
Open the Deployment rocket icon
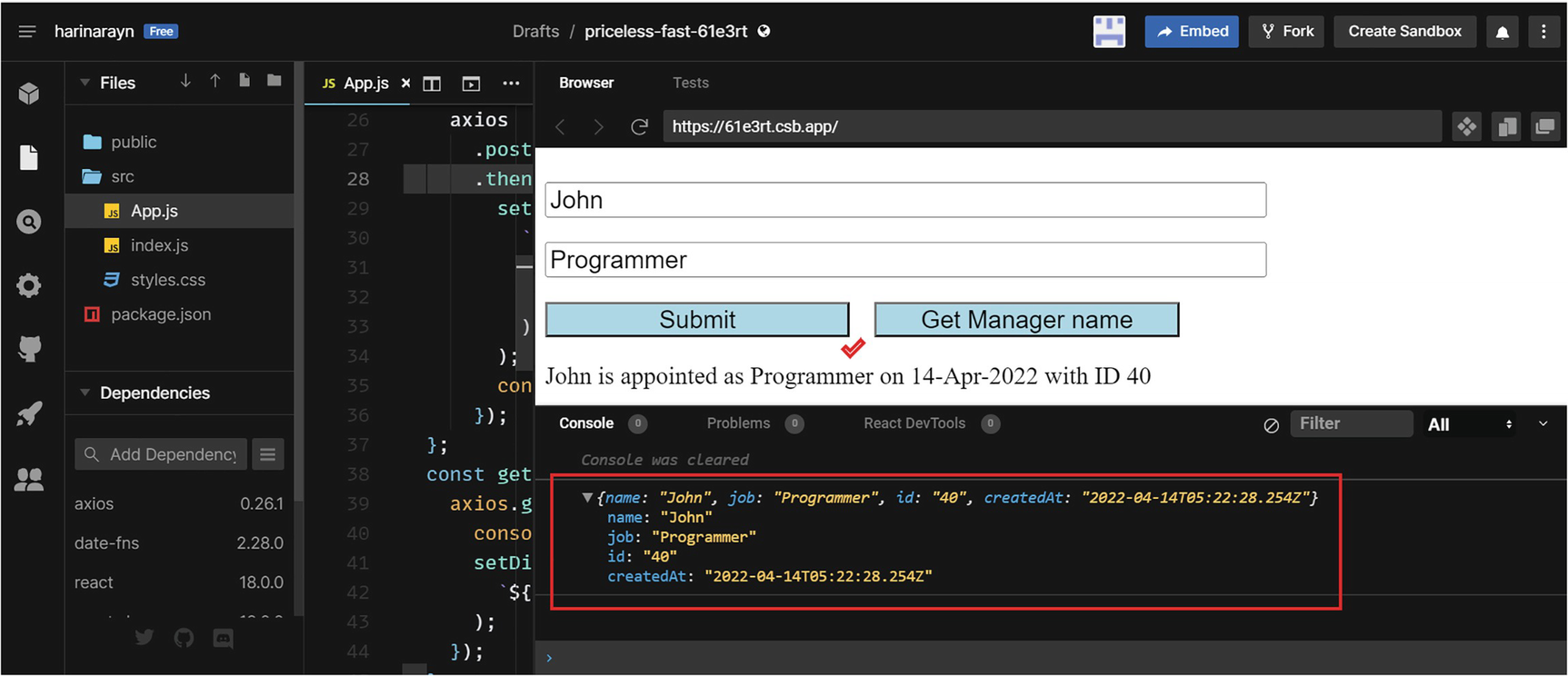pyautogui.click(x=29, y=413)
